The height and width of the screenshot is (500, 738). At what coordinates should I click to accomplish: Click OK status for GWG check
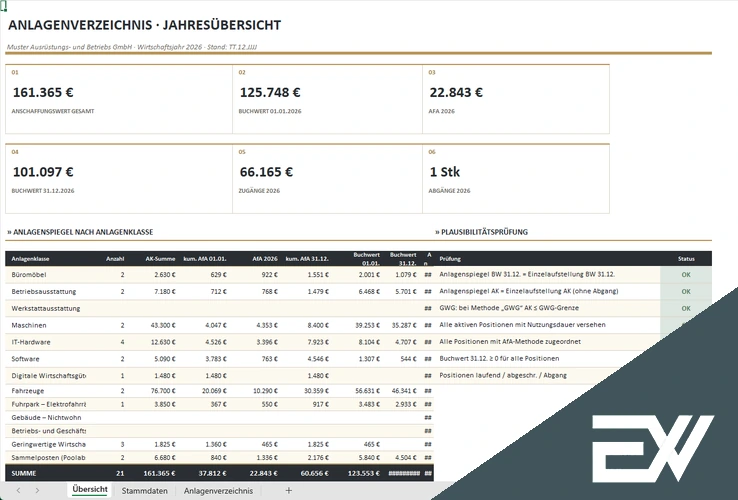tap(686, 308)
